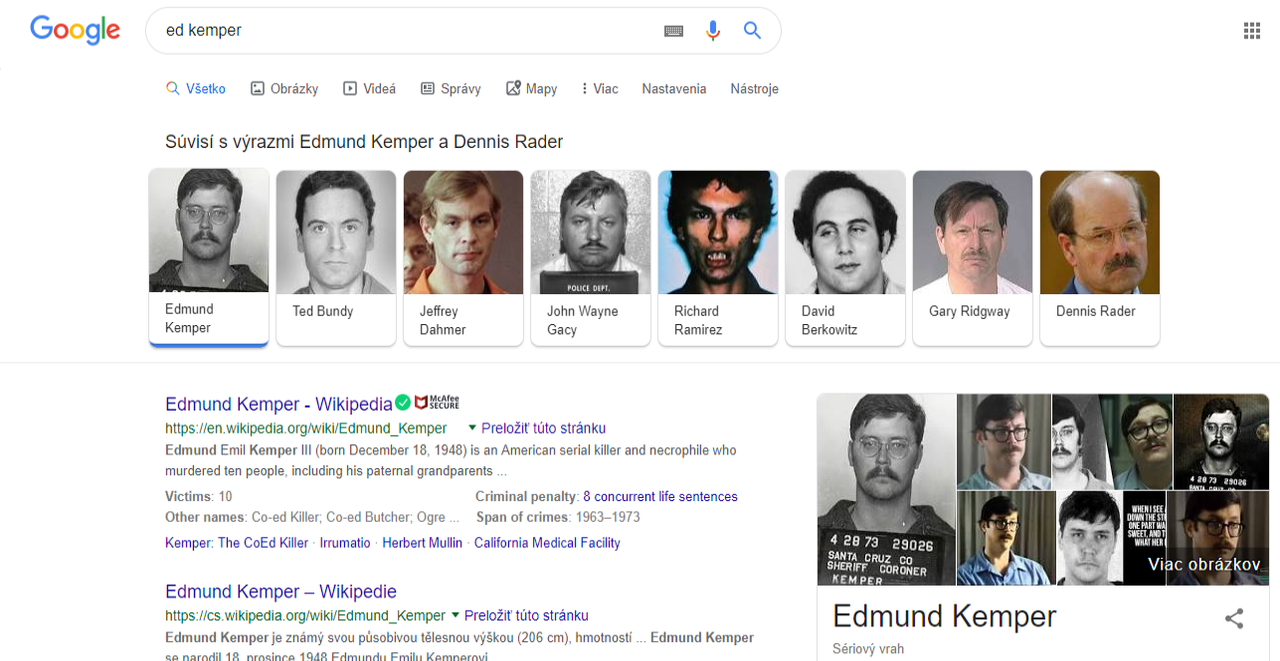
Task: Select the John Wayne Gacy card
Action: coord(591,258)
